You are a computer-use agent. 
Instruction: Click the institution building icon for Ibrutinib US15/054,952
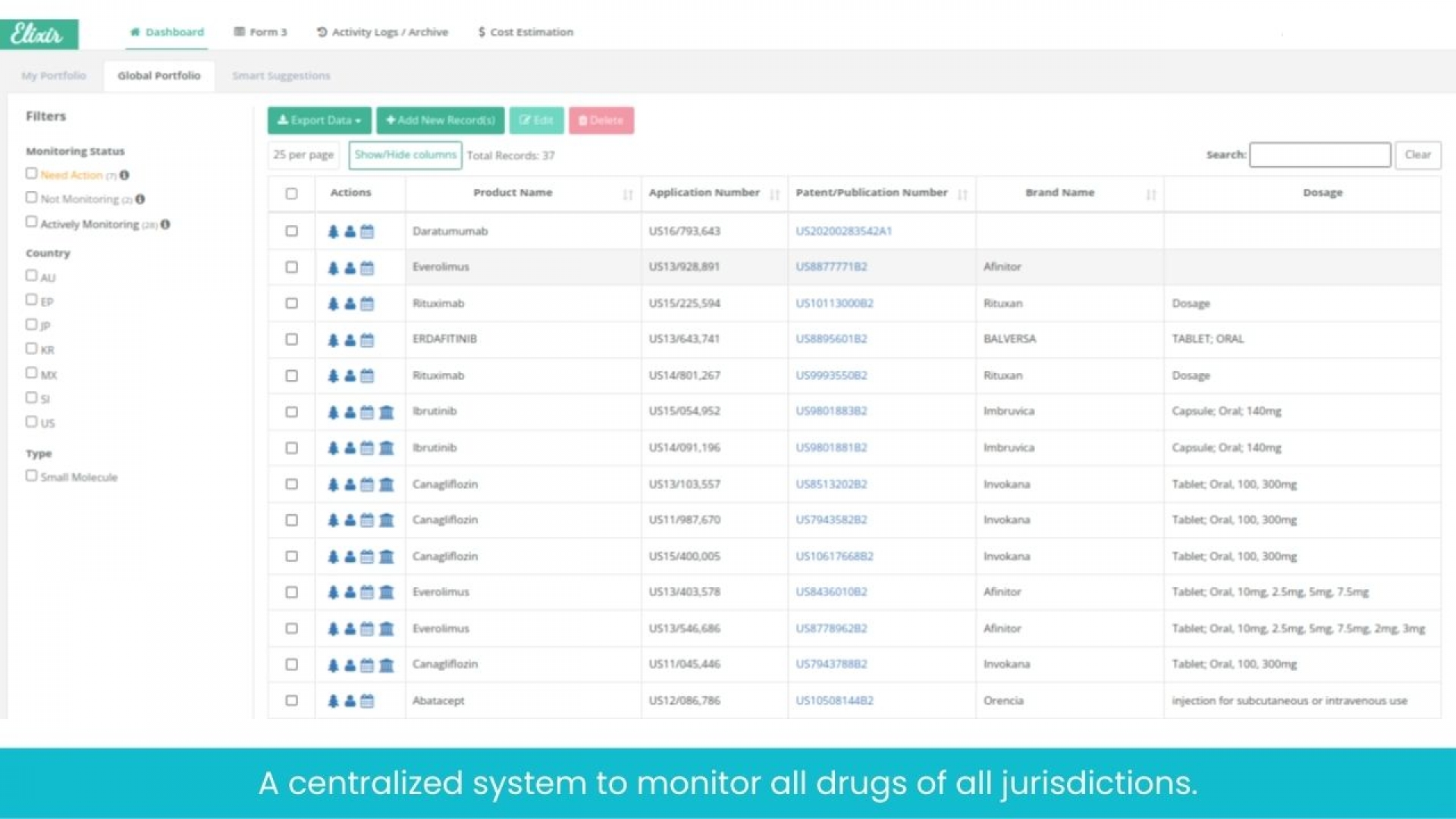pyautogui.click(x=387, y=413)
